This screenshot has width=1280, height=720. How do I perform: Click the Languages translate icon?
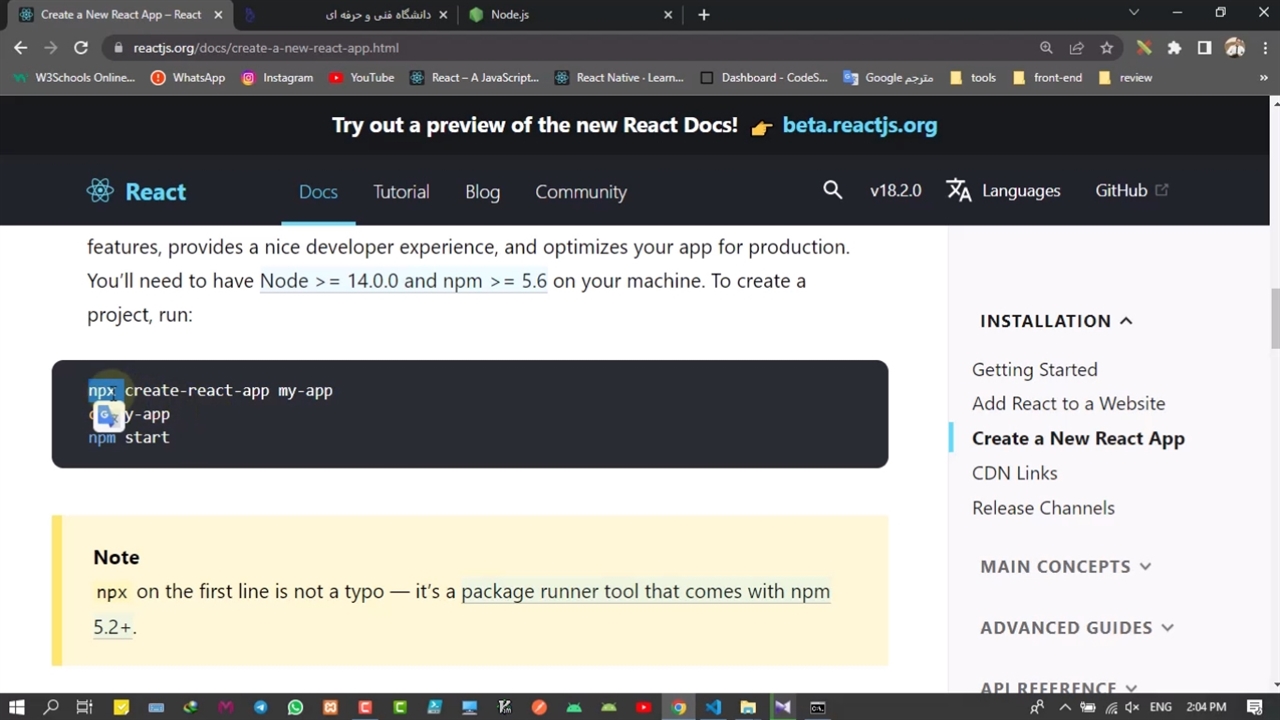(x=958, y=190)
